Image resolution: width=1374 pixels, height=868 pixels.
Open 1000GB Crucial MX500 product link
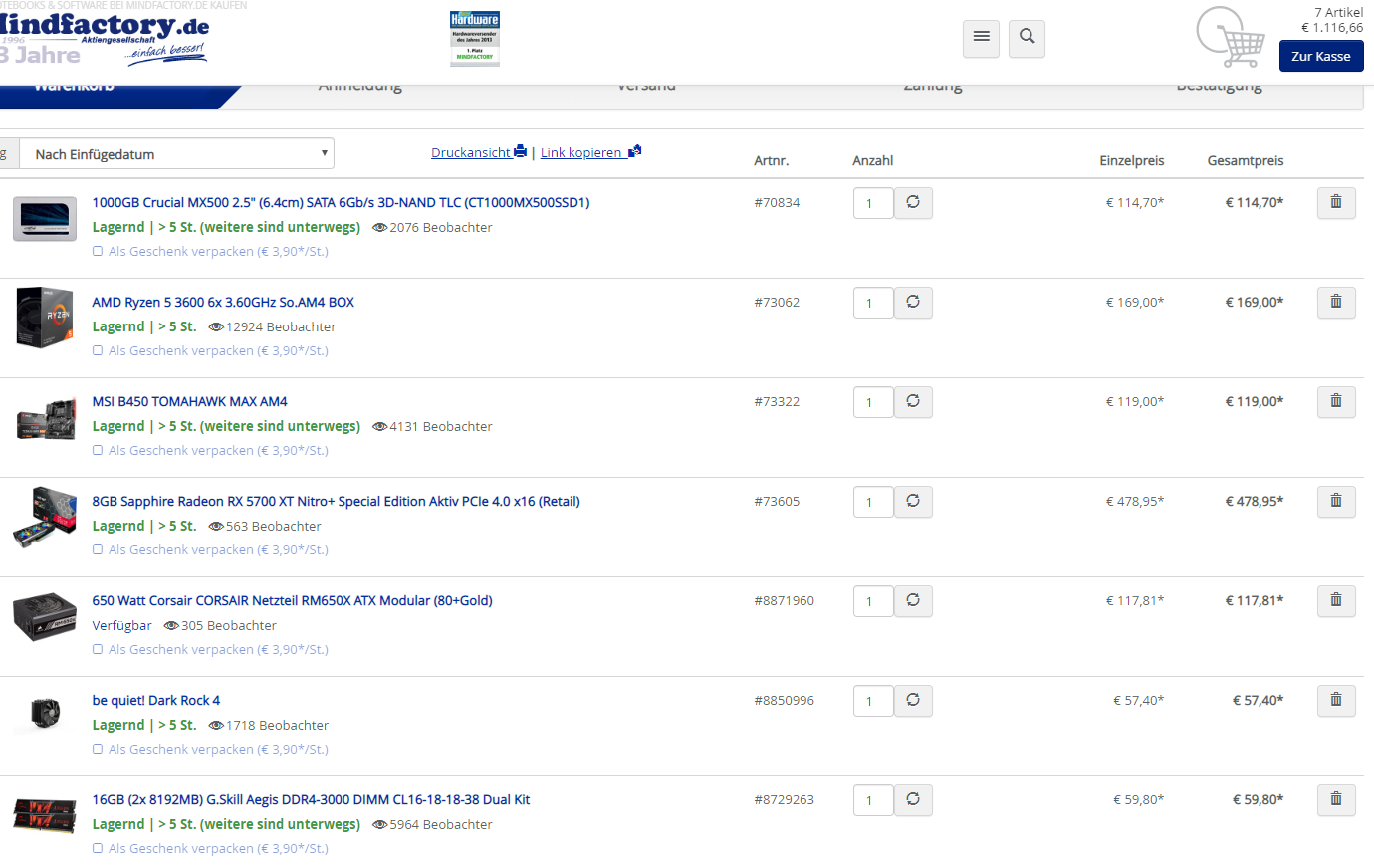(342, 202)
